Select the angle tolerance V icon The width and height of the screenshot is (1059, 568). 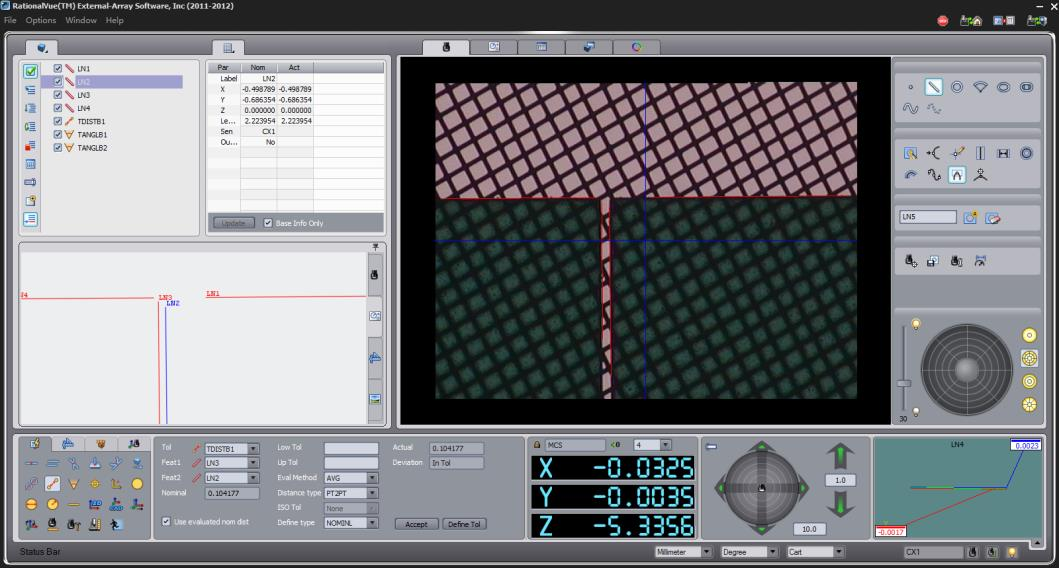point(74,484)
